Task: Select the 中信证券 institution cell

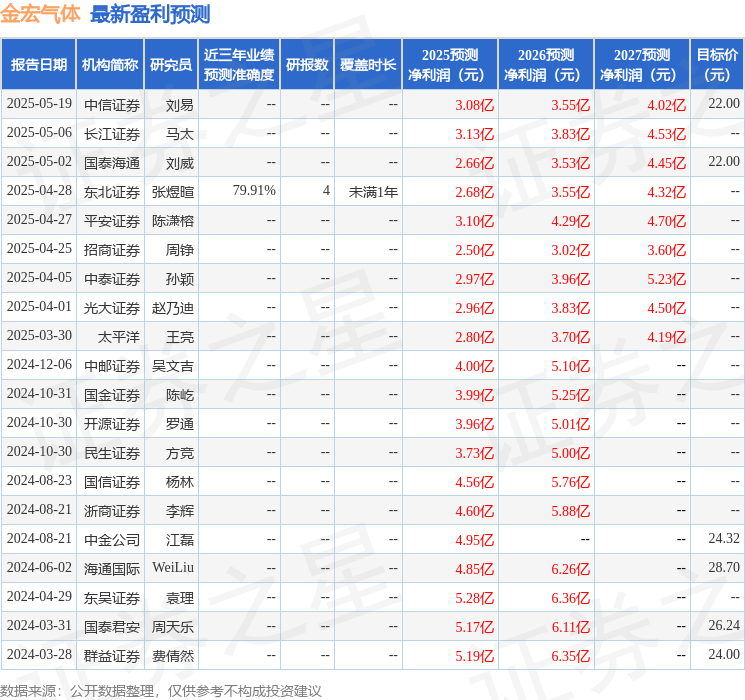Action: [x=112, y=105]
